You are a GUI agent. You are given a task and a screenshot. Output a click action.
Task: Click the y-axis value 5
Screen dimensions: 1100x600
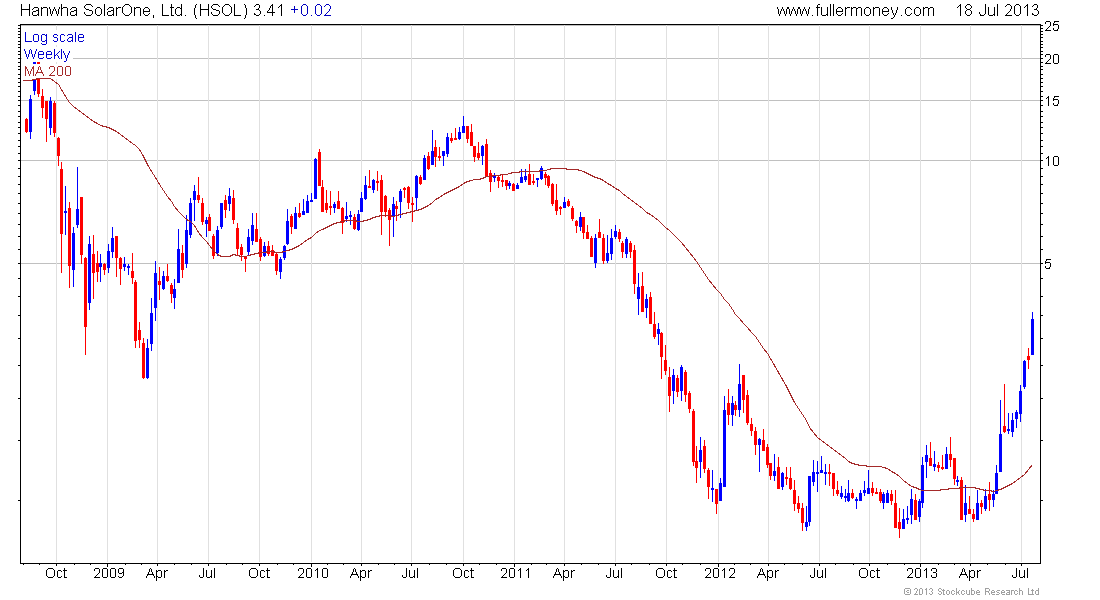[1048, 265]
